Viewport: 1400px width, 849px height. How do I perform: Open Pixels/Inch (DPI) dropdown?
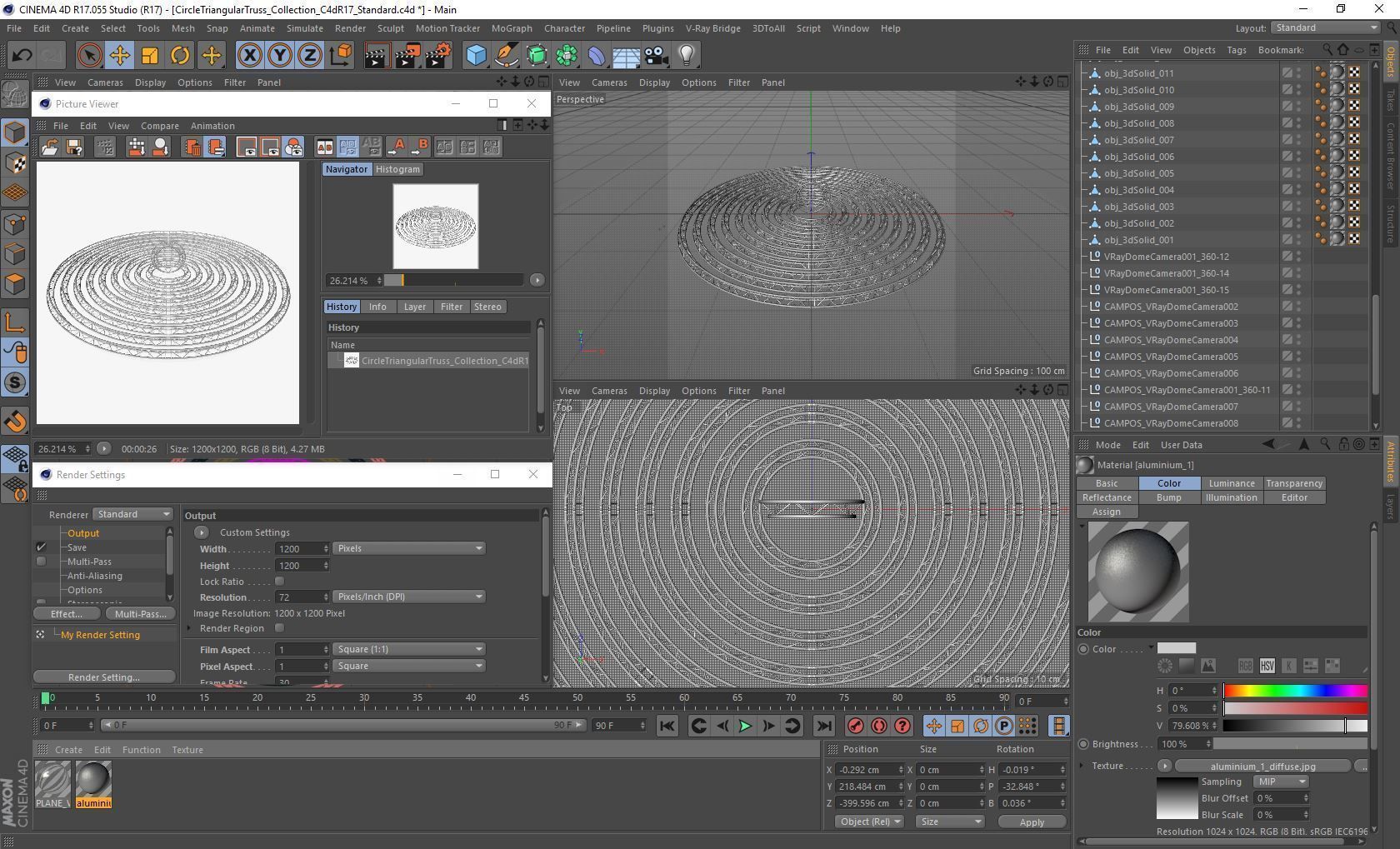tap(408, 597)
